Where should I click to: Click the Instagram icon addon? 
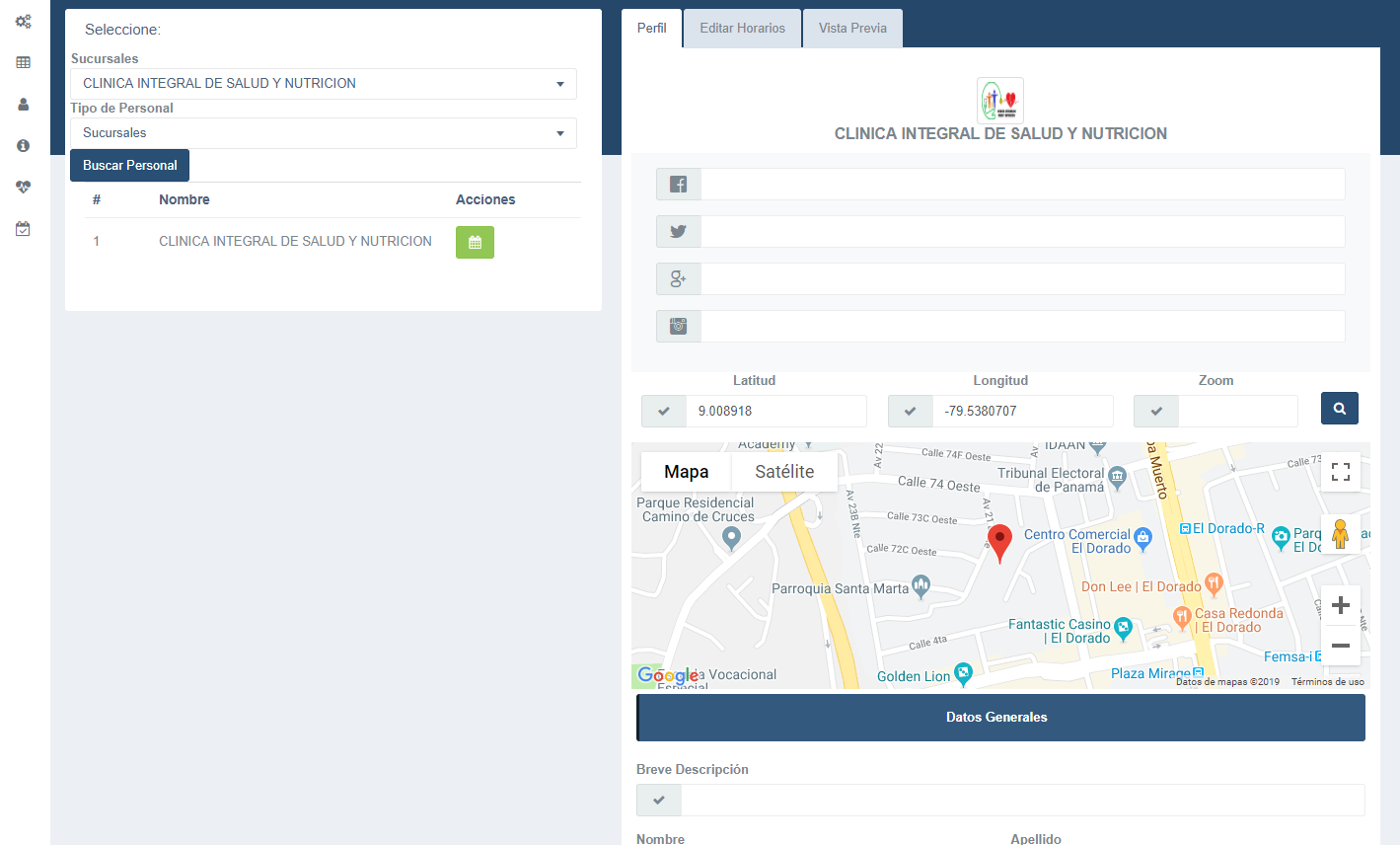tap(678, 327)
